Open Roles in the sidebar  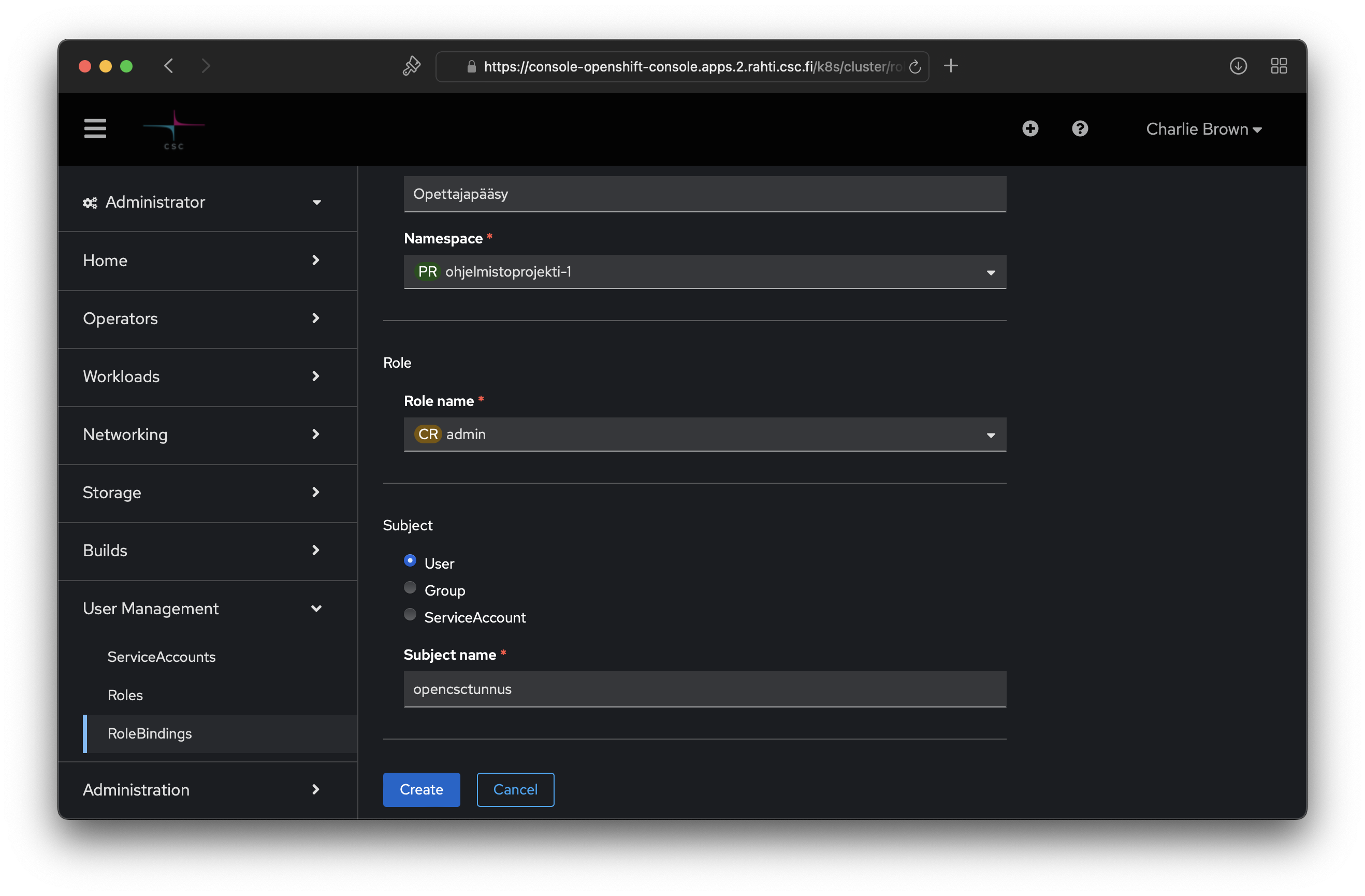pos(125,695)
